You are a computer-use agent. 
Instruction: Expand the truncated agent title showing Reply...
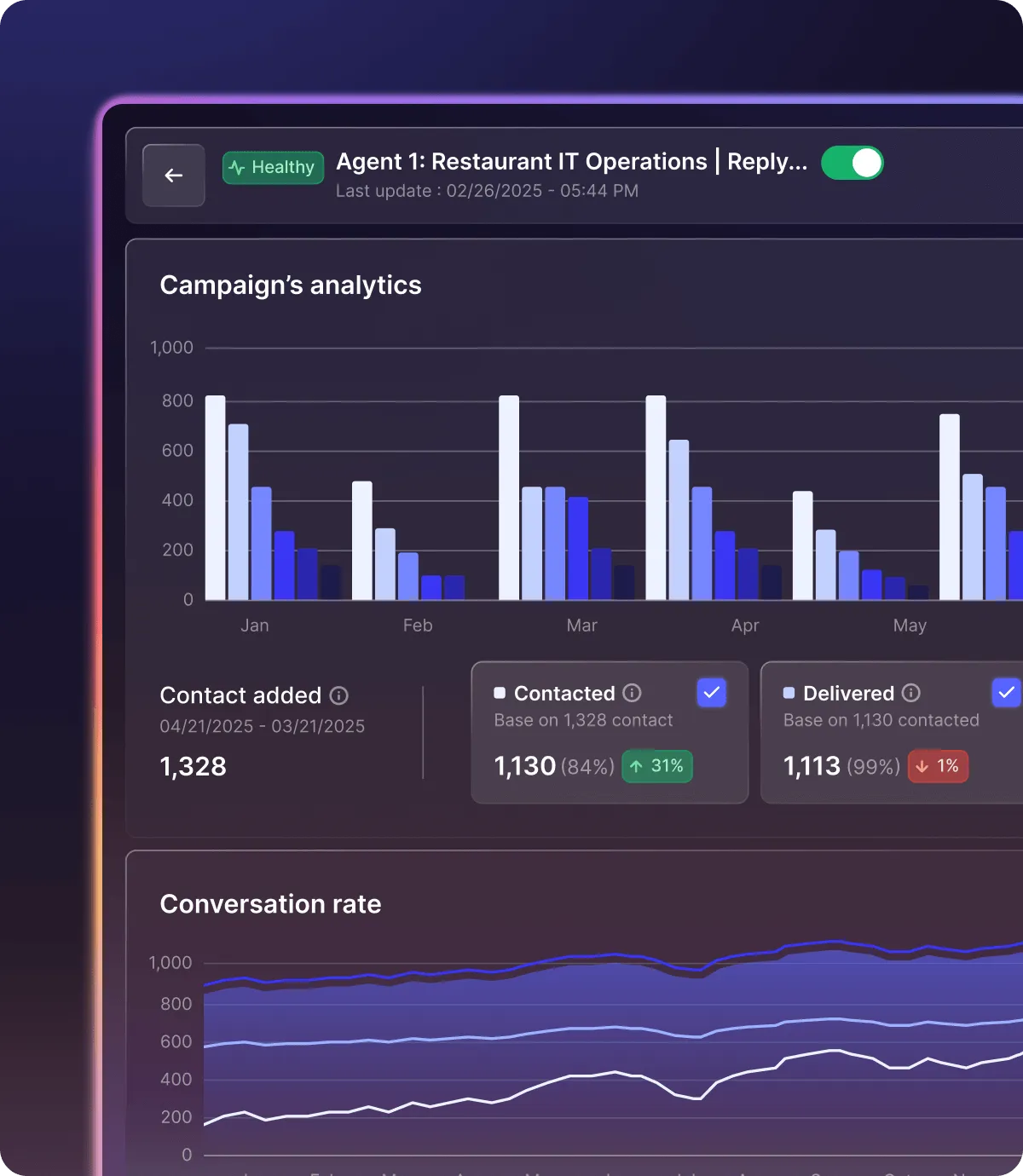572,161
